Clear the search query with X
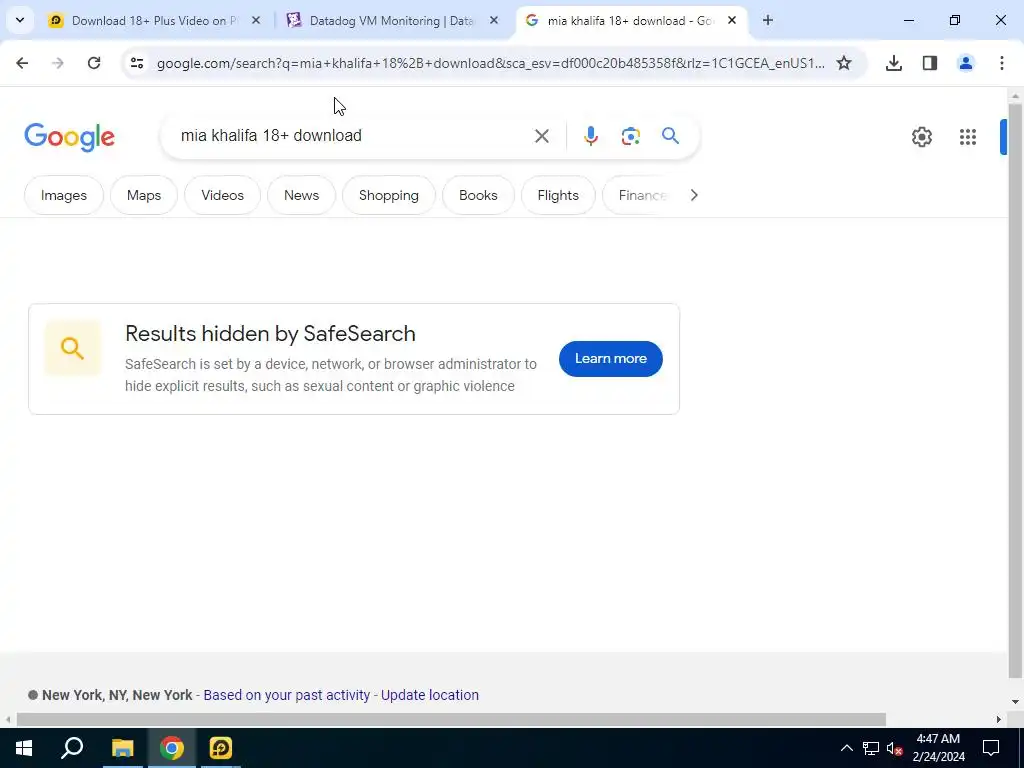Image resolution: width=1024 pixels, height=768 pixels. tap(541, 136)
